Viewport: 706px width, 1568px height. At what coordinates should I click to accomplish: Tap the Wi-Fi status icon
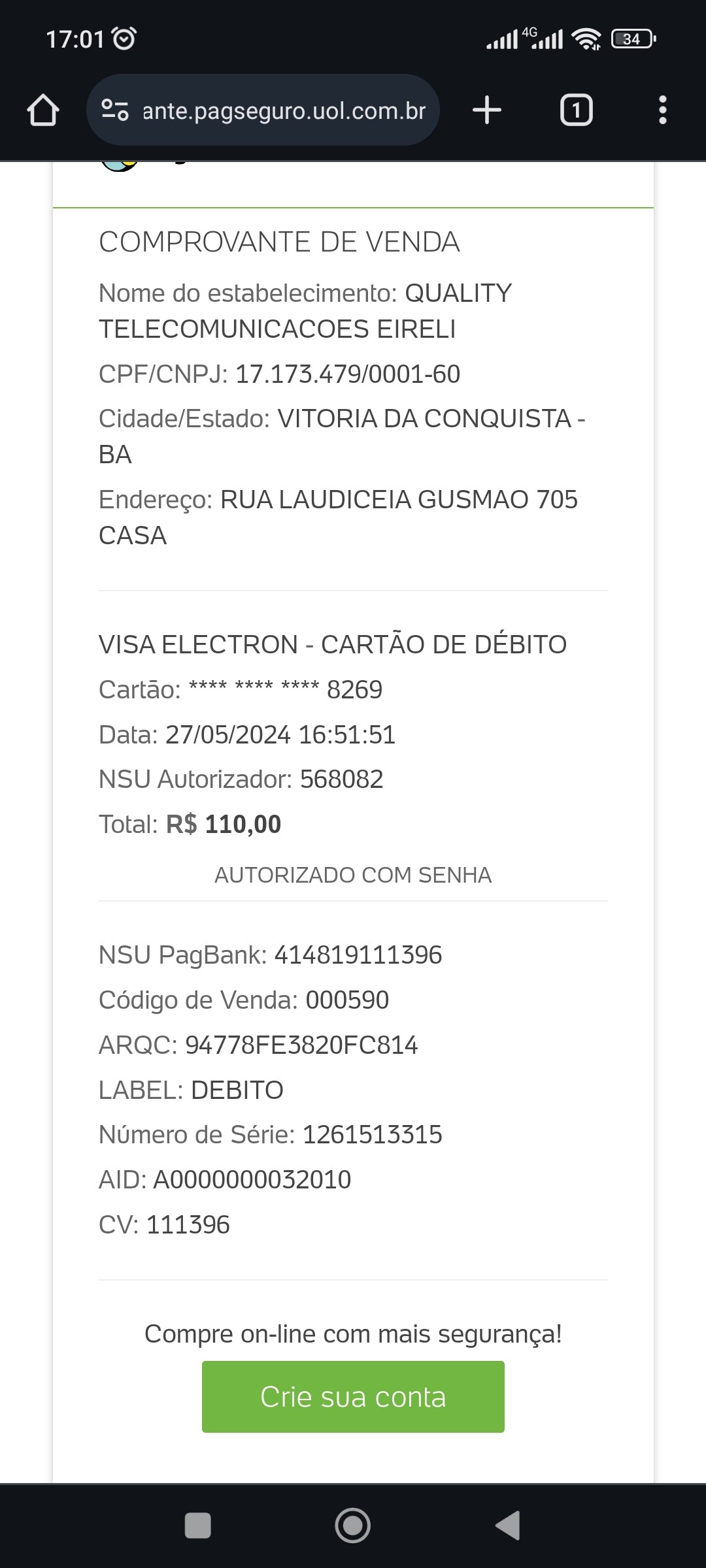(586, 39)
